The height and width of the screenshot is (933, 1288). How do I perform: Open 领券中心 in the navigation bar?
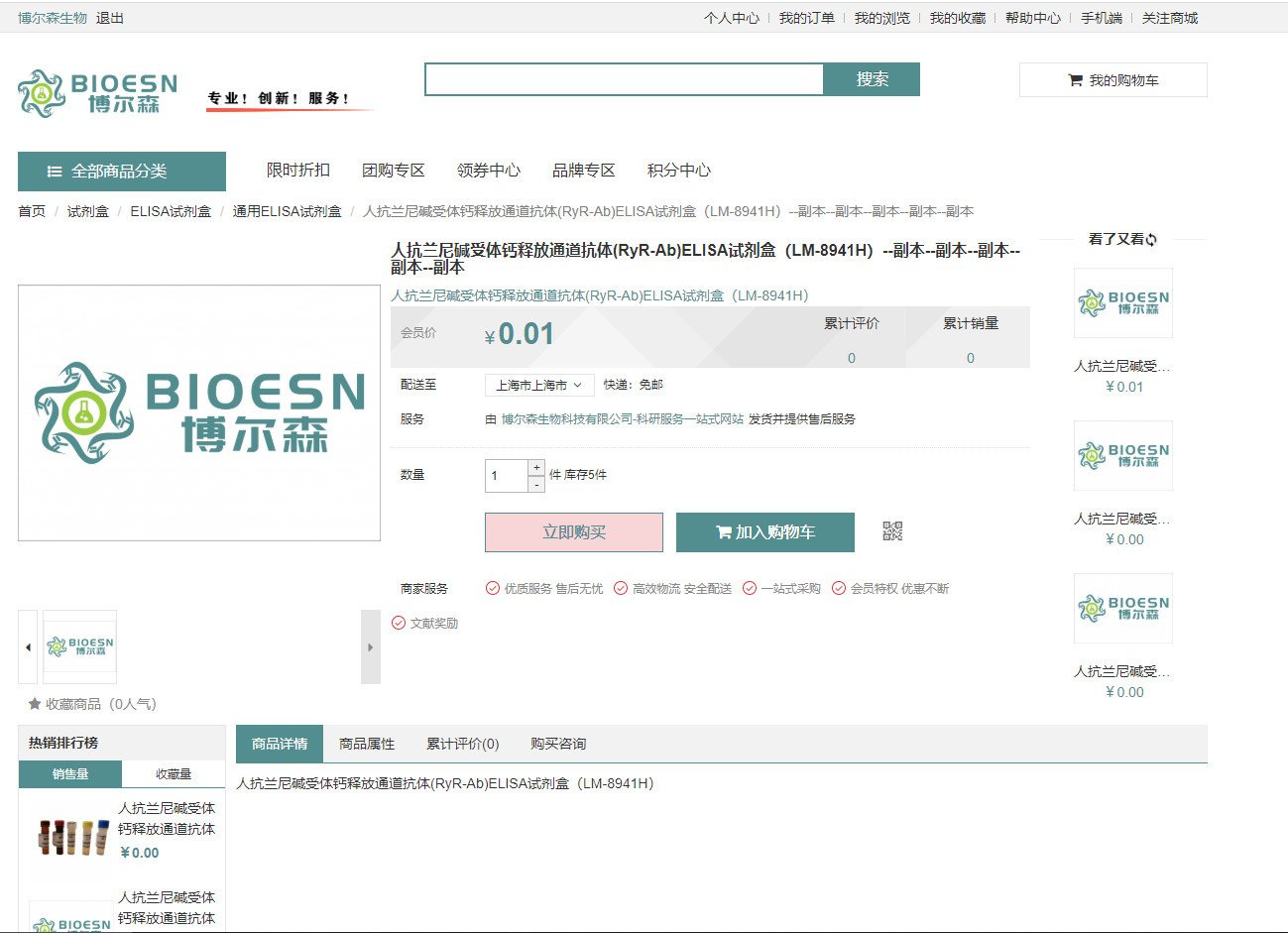tap(488, 171)
